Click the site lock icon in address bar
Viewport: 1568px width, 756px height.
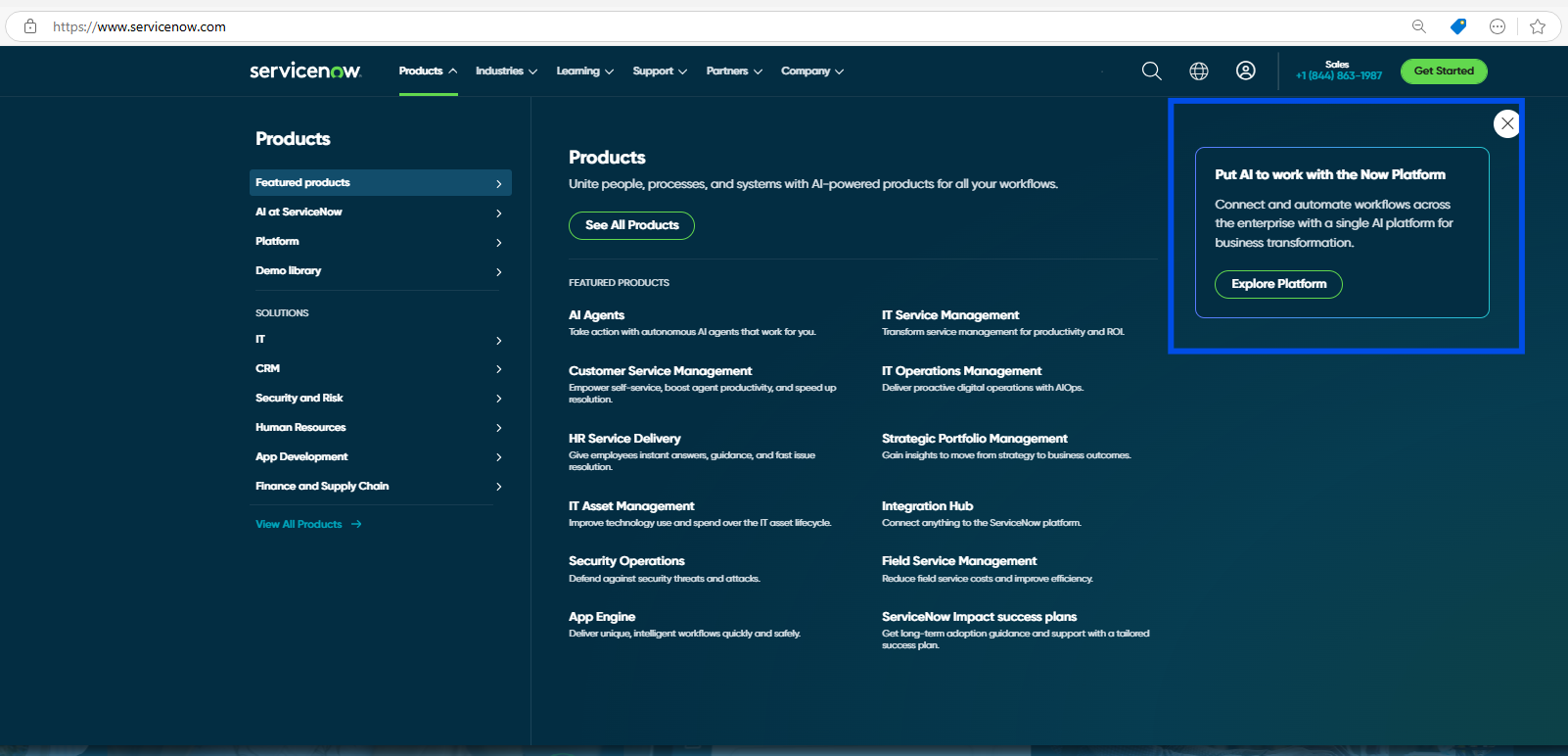[x=30, y=26]
